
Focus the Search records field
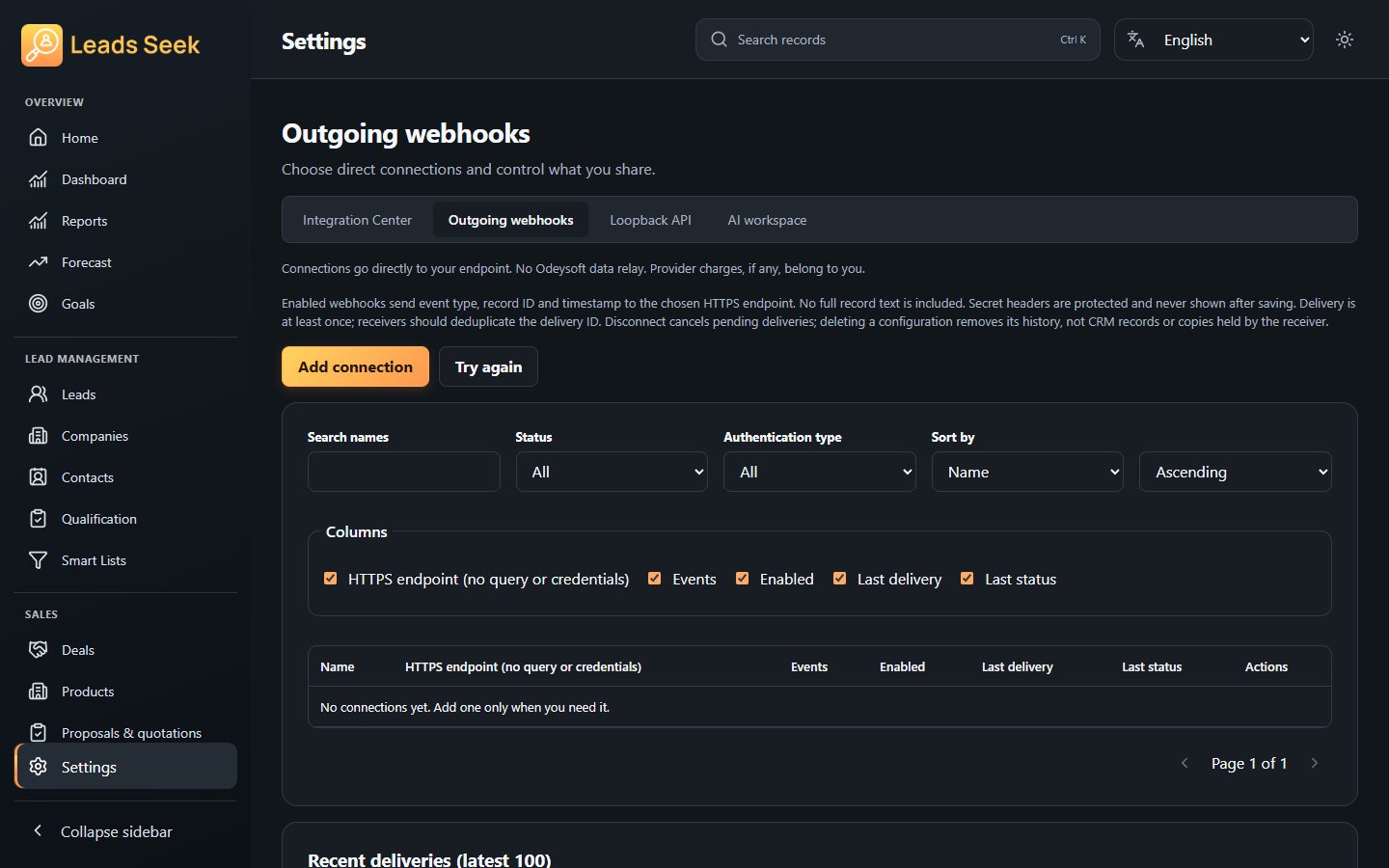coord(897,40)
